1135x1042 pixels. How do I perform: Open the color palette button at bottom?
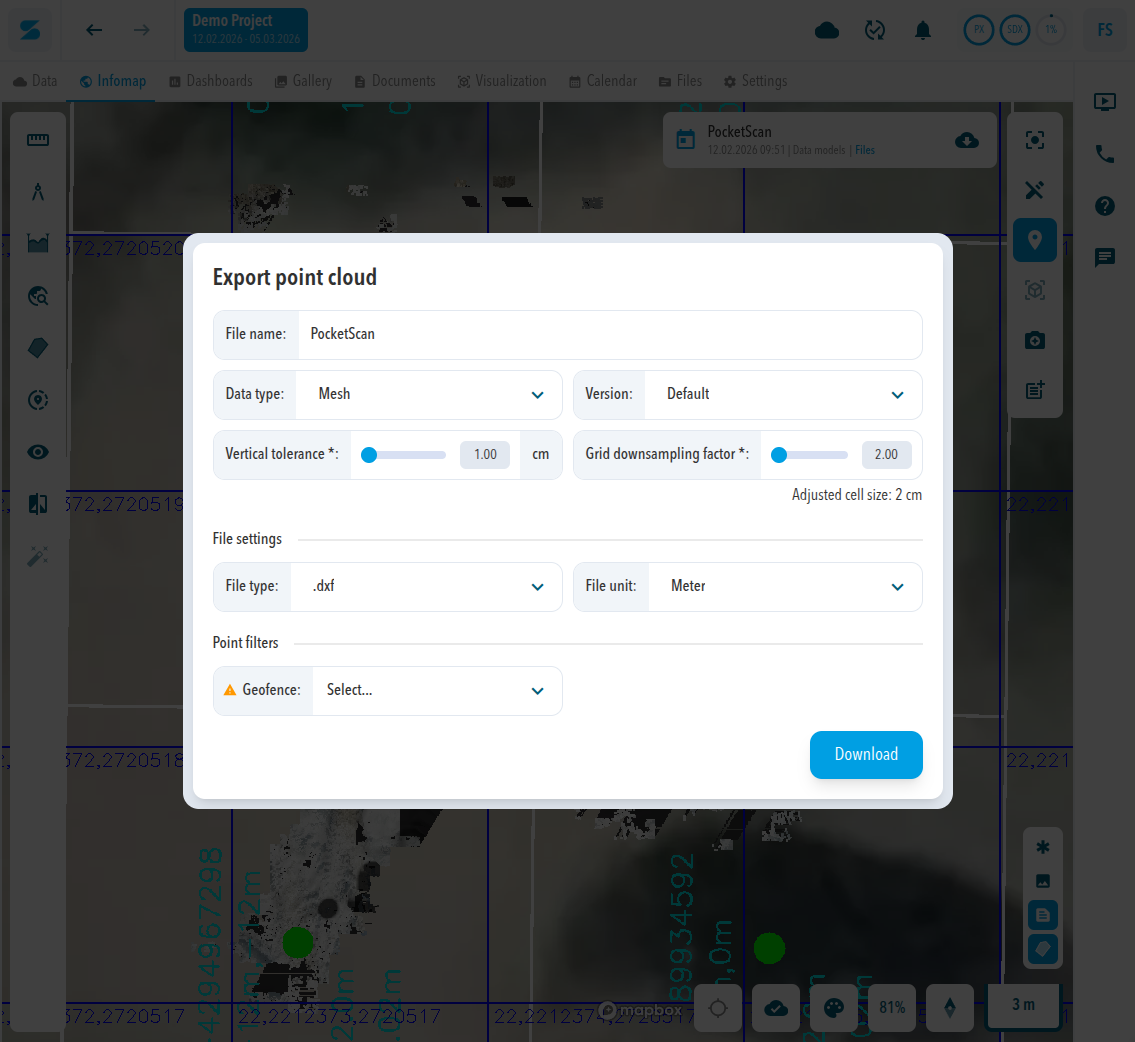[x=834, y=1008]
